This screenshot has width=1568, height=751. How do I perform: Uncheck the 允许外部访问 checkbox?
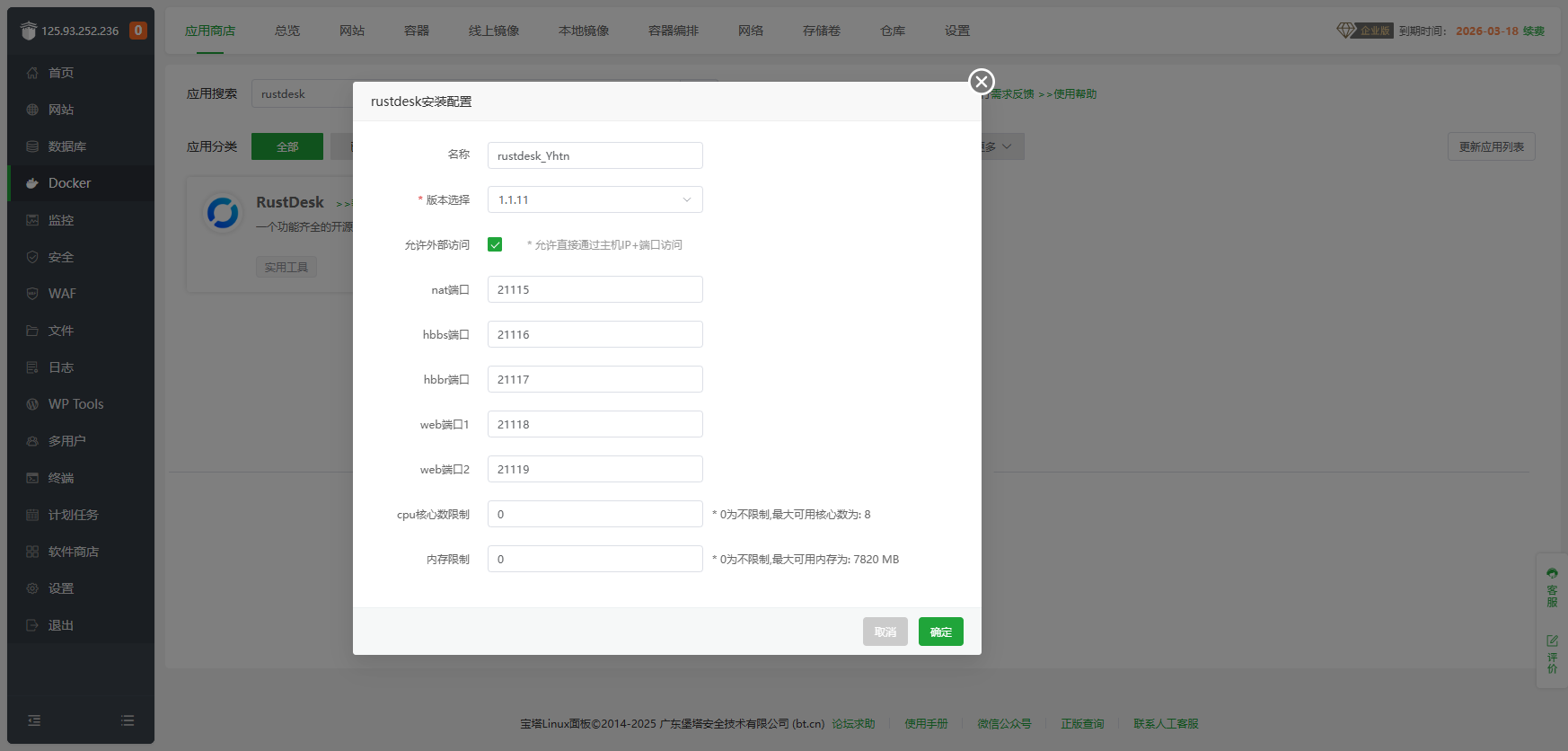point(495,244)
